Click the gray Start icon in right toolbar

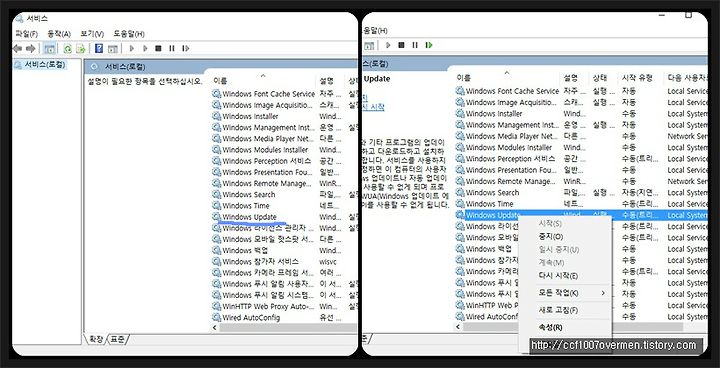tap(388, 45)
